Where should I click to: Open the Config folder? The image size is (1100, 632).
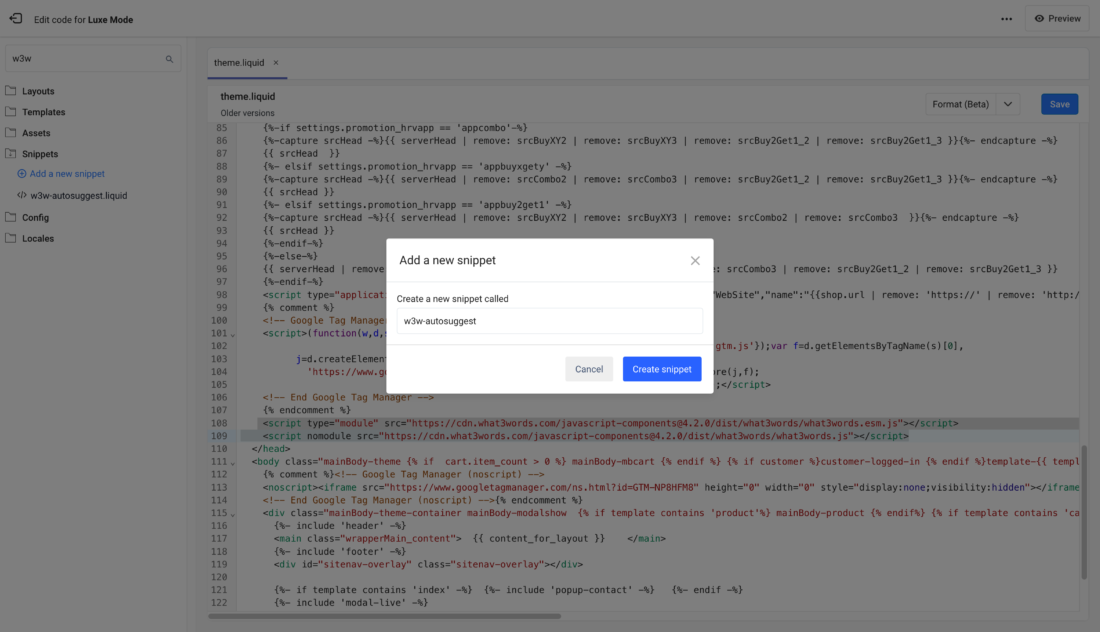pos(35,217)
